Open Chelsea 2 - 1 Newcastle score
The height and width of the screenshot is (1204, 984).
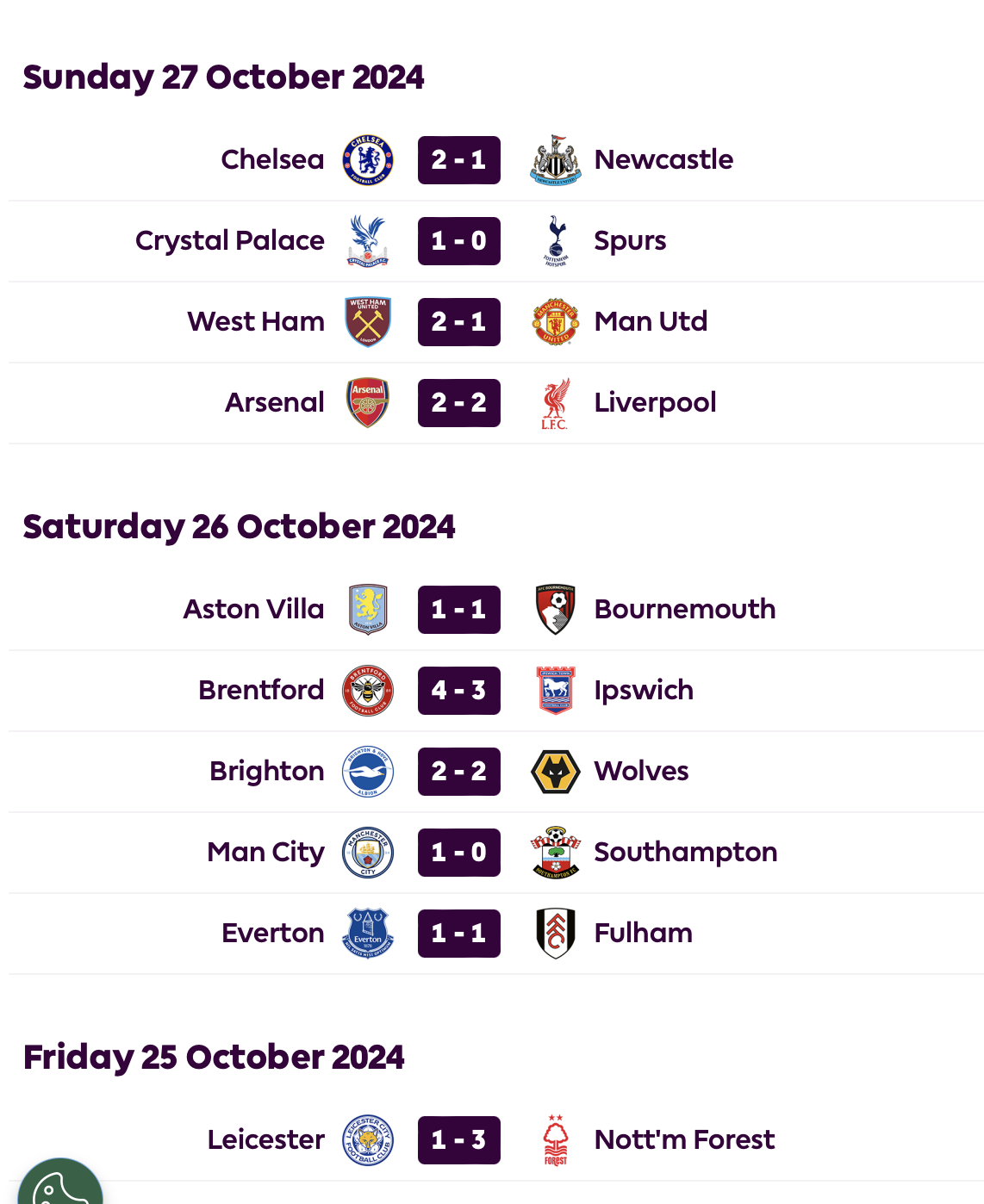459,160
